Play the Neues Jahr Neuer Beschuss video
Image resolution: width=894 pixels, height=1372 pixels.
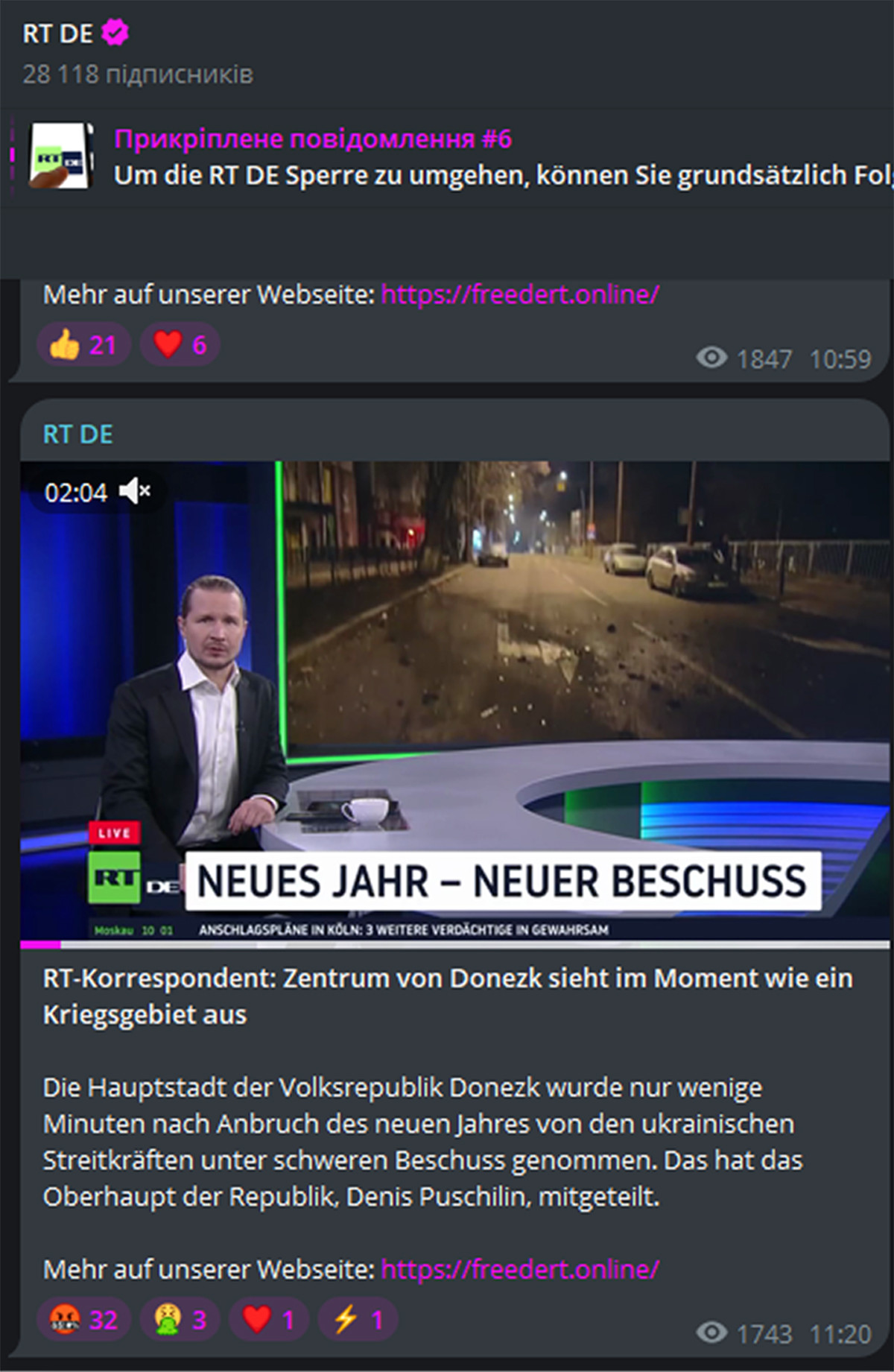click(455, 700)
